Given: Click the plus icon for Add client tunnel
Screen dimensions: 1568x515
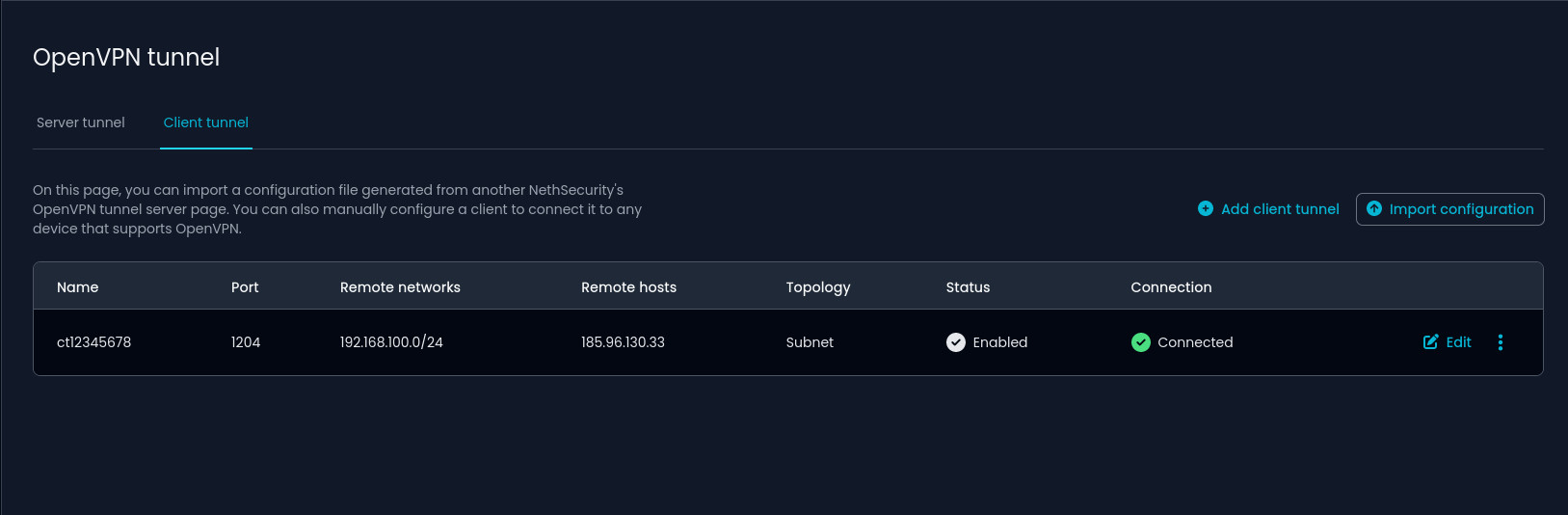Looking at the screenshot, I should [x=1206, y=208].
